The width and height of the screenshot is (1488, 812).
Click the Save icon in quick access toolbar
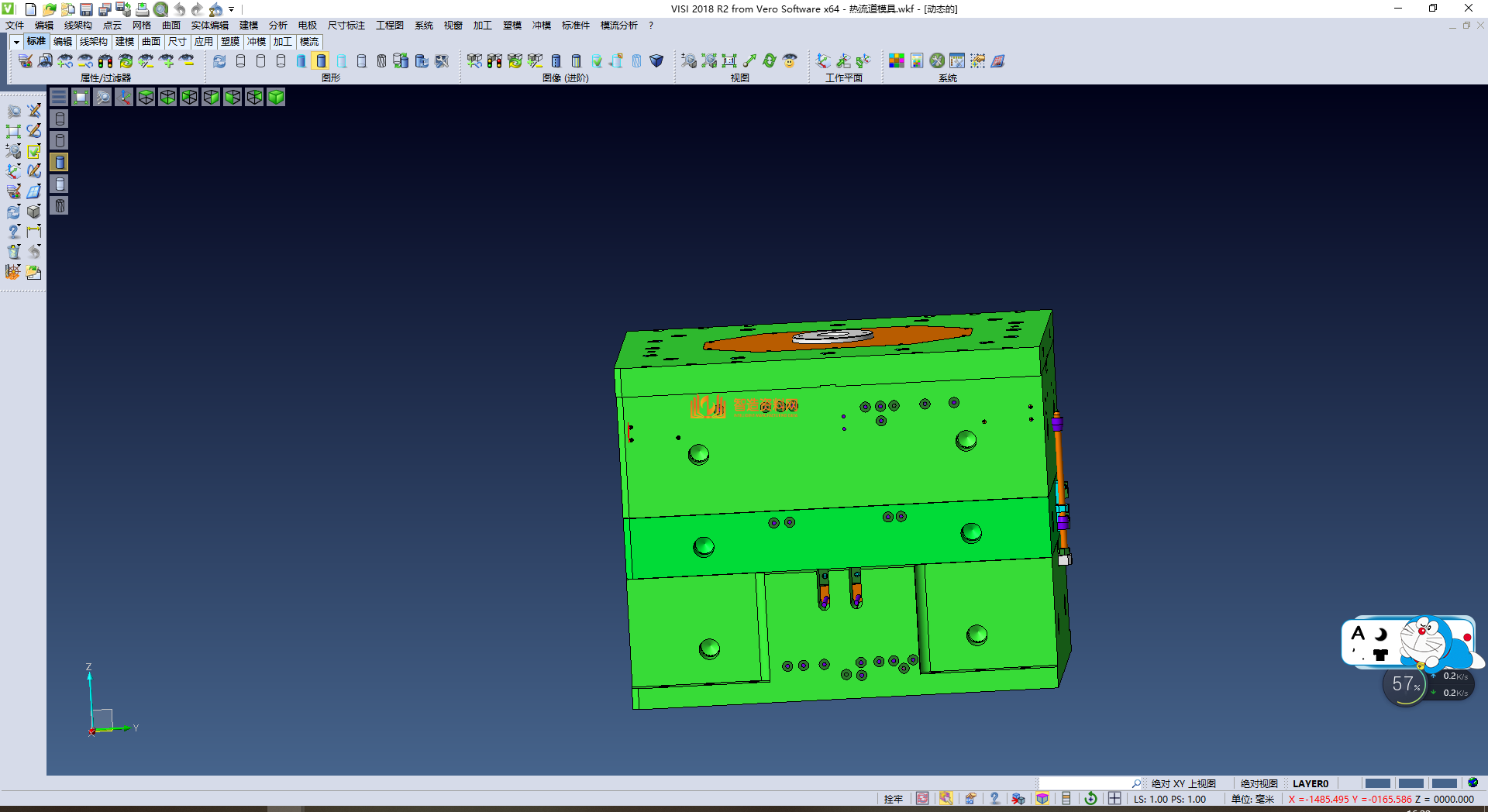(86, 9)
